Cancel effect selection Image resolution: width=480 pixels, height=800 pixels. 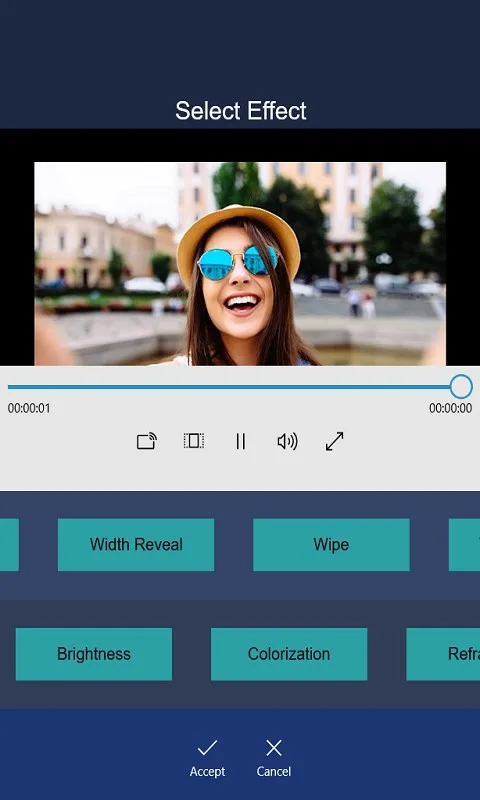(274, 759)
